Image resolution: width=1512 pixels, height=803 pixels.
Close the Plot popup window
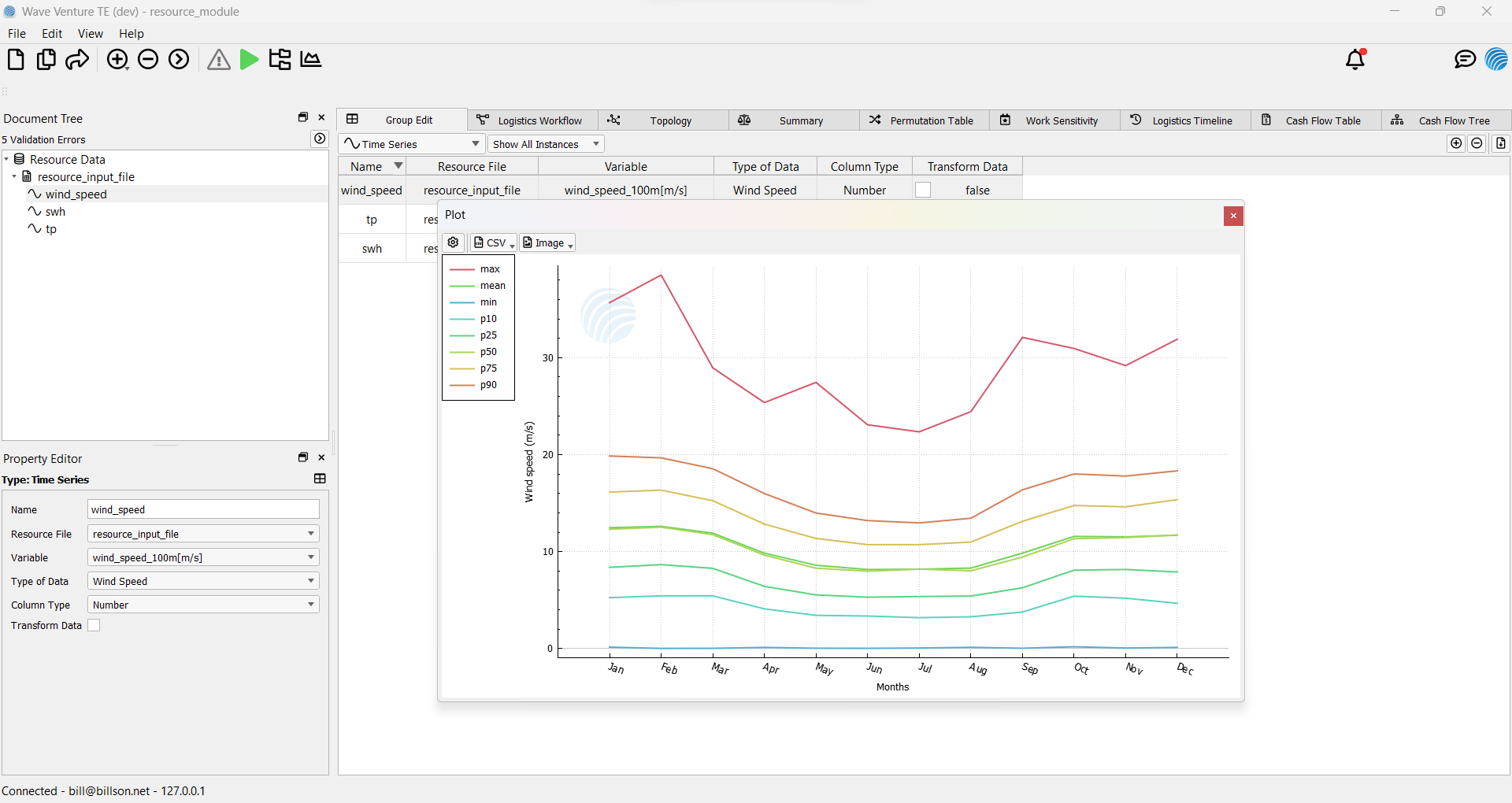point(1233,216)
